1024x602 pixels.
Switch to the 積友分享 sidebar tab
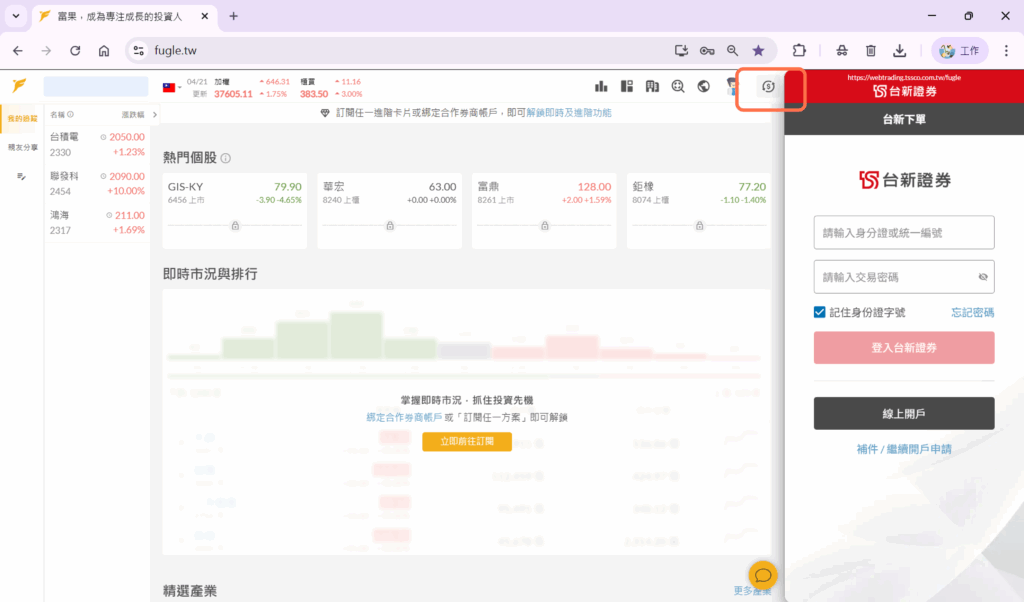click(21, 147)
